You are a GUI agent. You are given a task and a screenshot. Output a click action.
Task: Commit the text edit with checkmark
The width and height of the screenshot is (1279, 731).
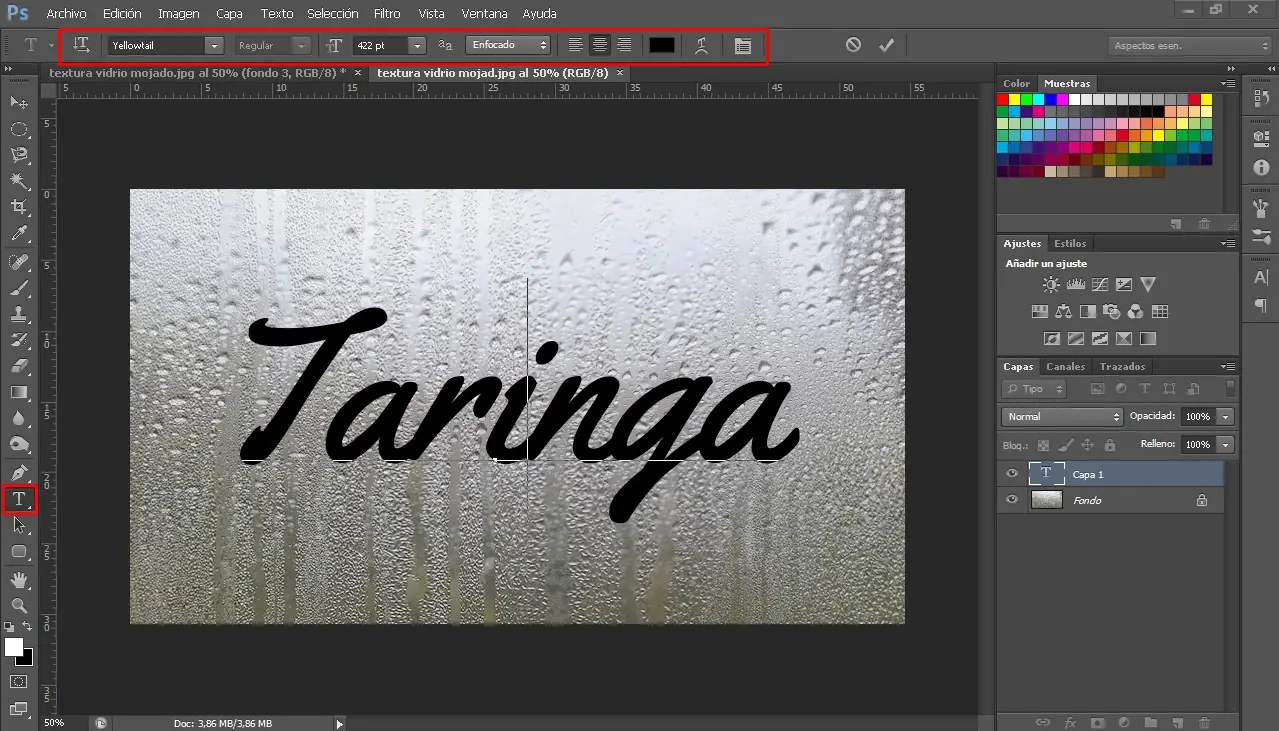[x=886, y=45]
